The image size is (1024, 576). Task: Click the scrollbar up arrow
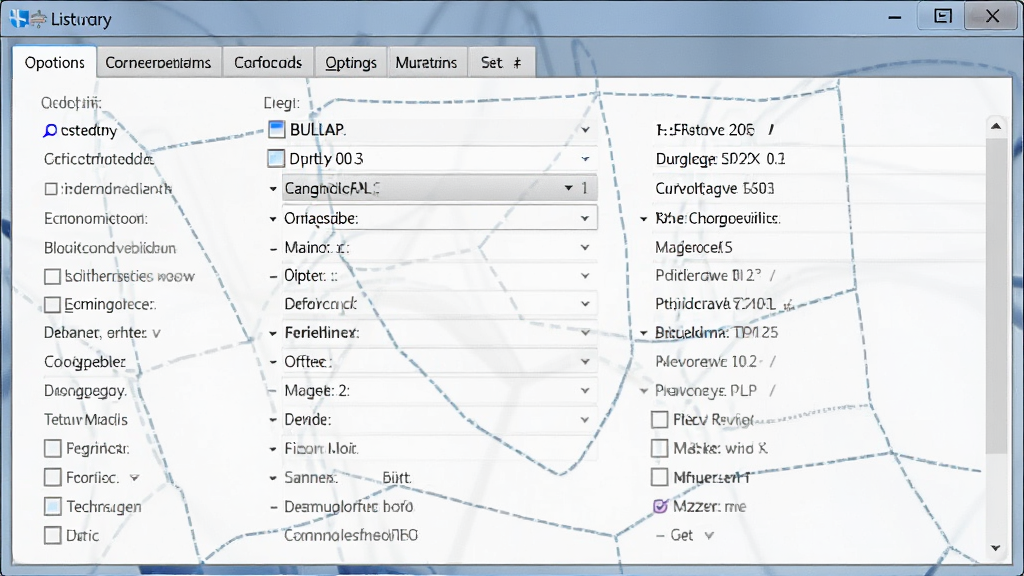click(996, 126)
